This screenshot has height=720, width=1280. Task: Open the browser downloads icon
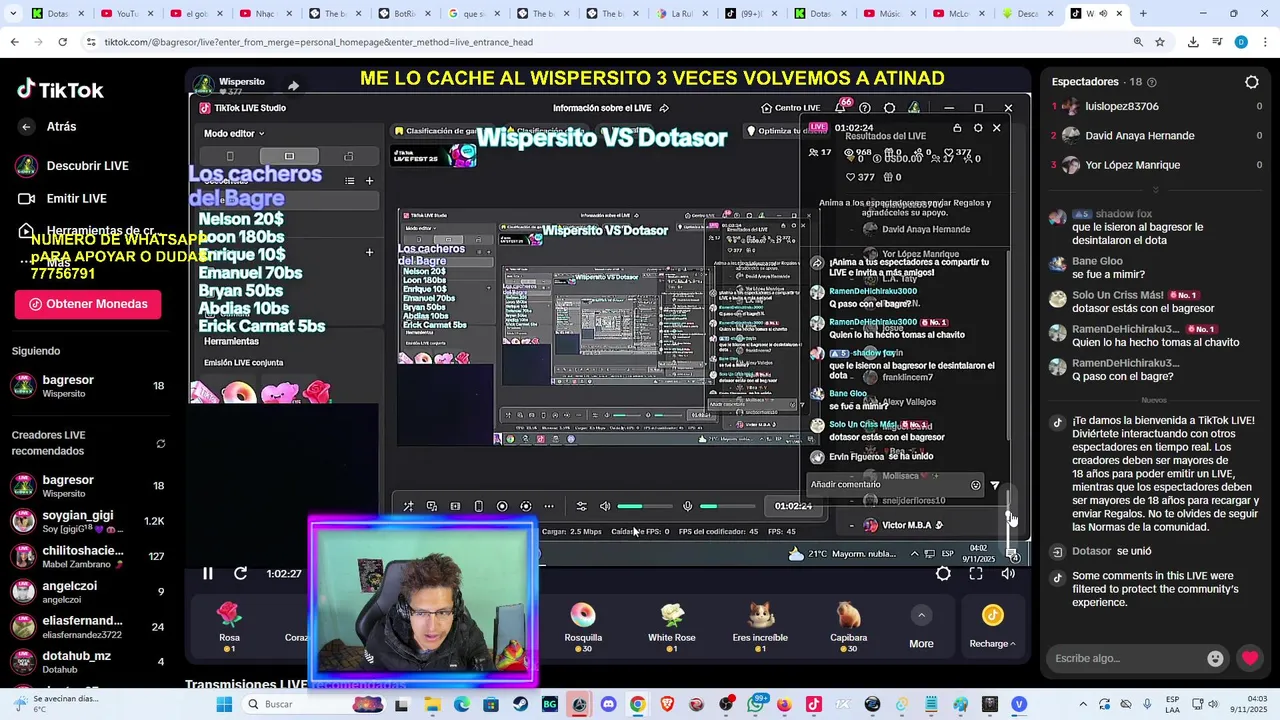click(x=1193, y=42)
